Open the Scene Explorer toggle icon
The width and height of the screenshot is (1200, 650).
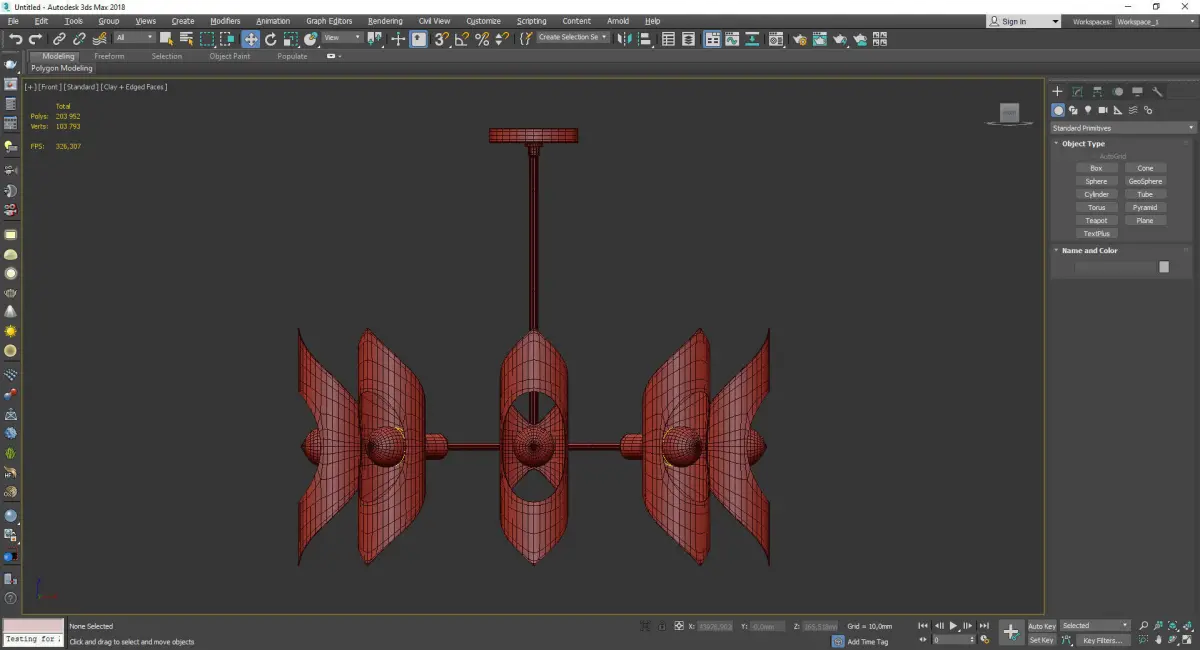[669, 39]
